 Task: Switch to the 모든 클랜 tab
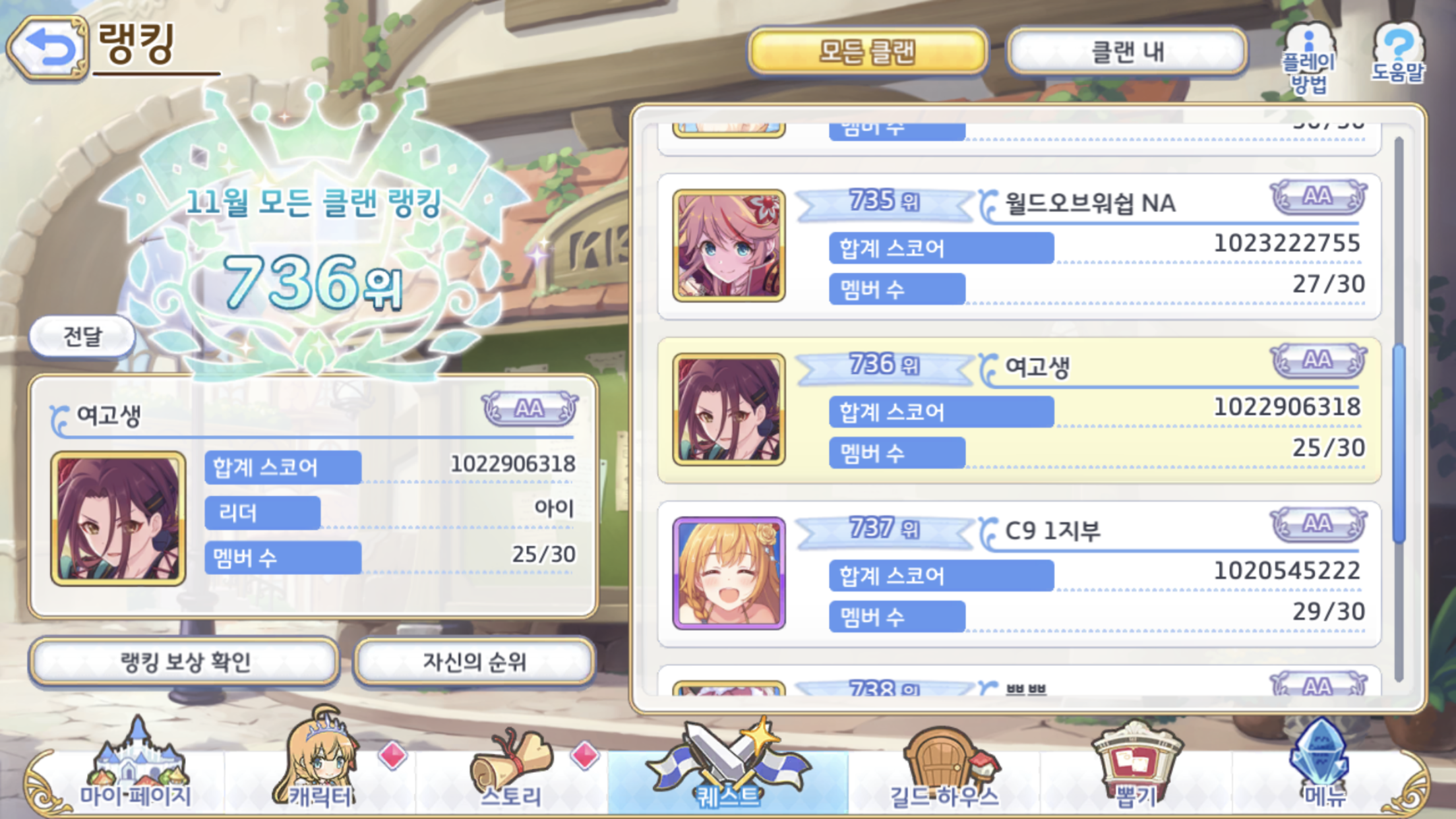click(868, 51)
